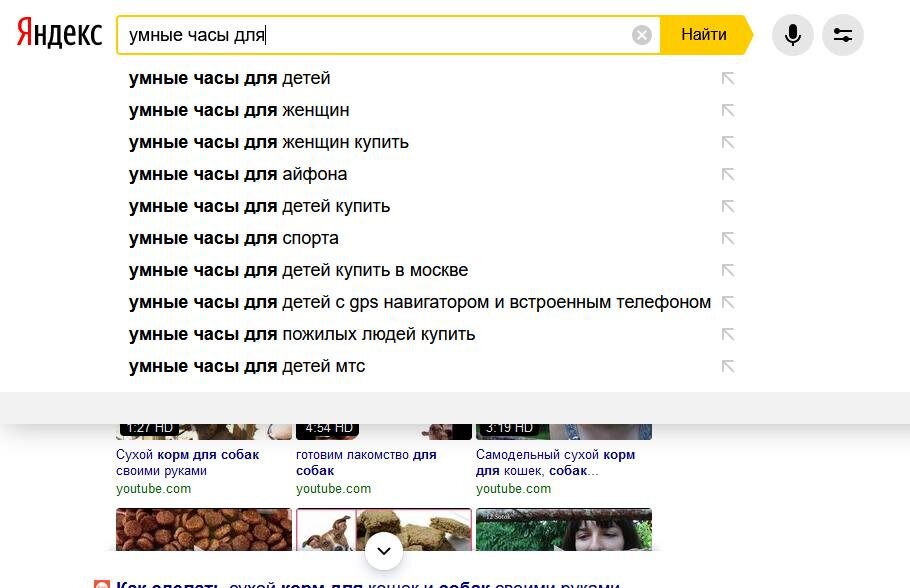
Task: Start voice search with the microphone icon
Action: 792,35
